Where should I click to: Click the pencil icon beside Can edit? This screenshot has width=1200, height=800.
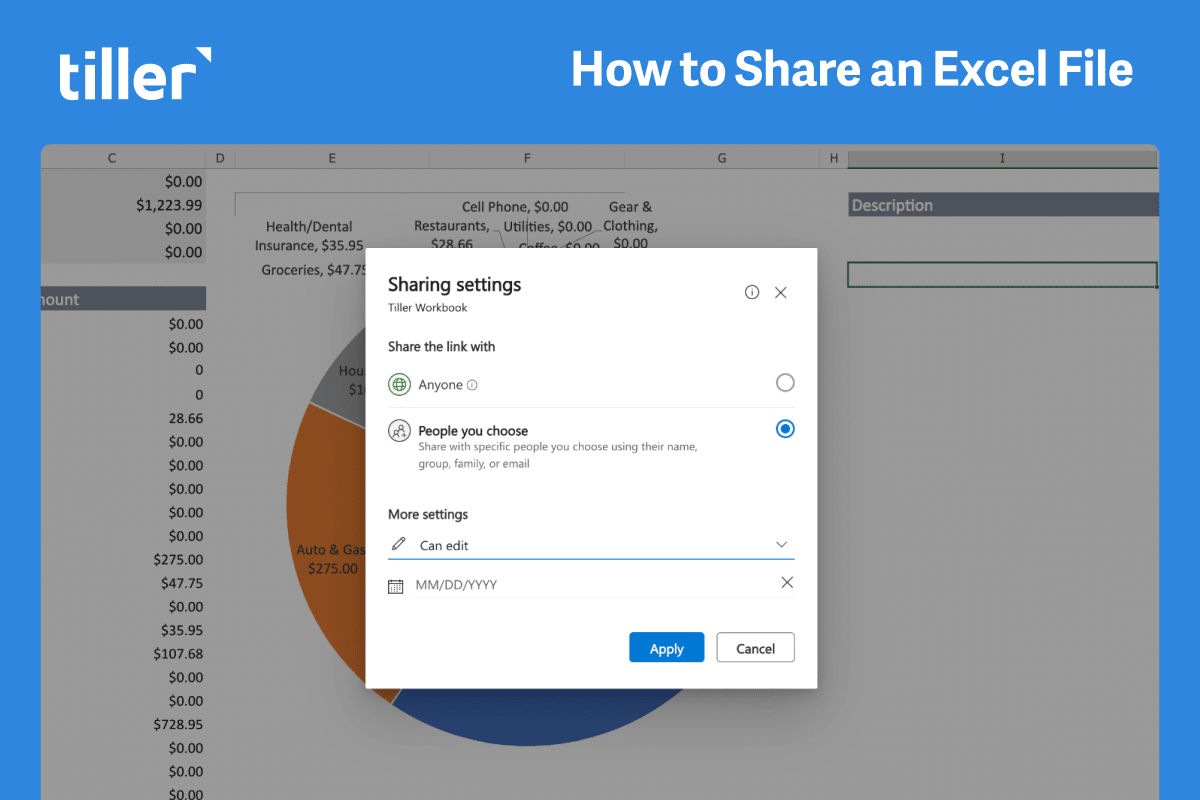399,544
